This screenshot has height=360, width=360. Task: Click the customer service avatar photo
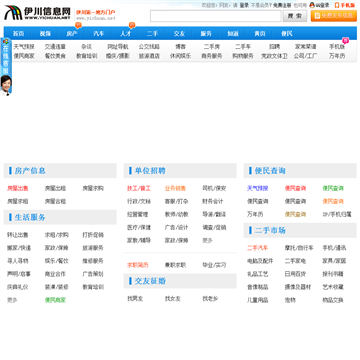click(x=6, y=85)
